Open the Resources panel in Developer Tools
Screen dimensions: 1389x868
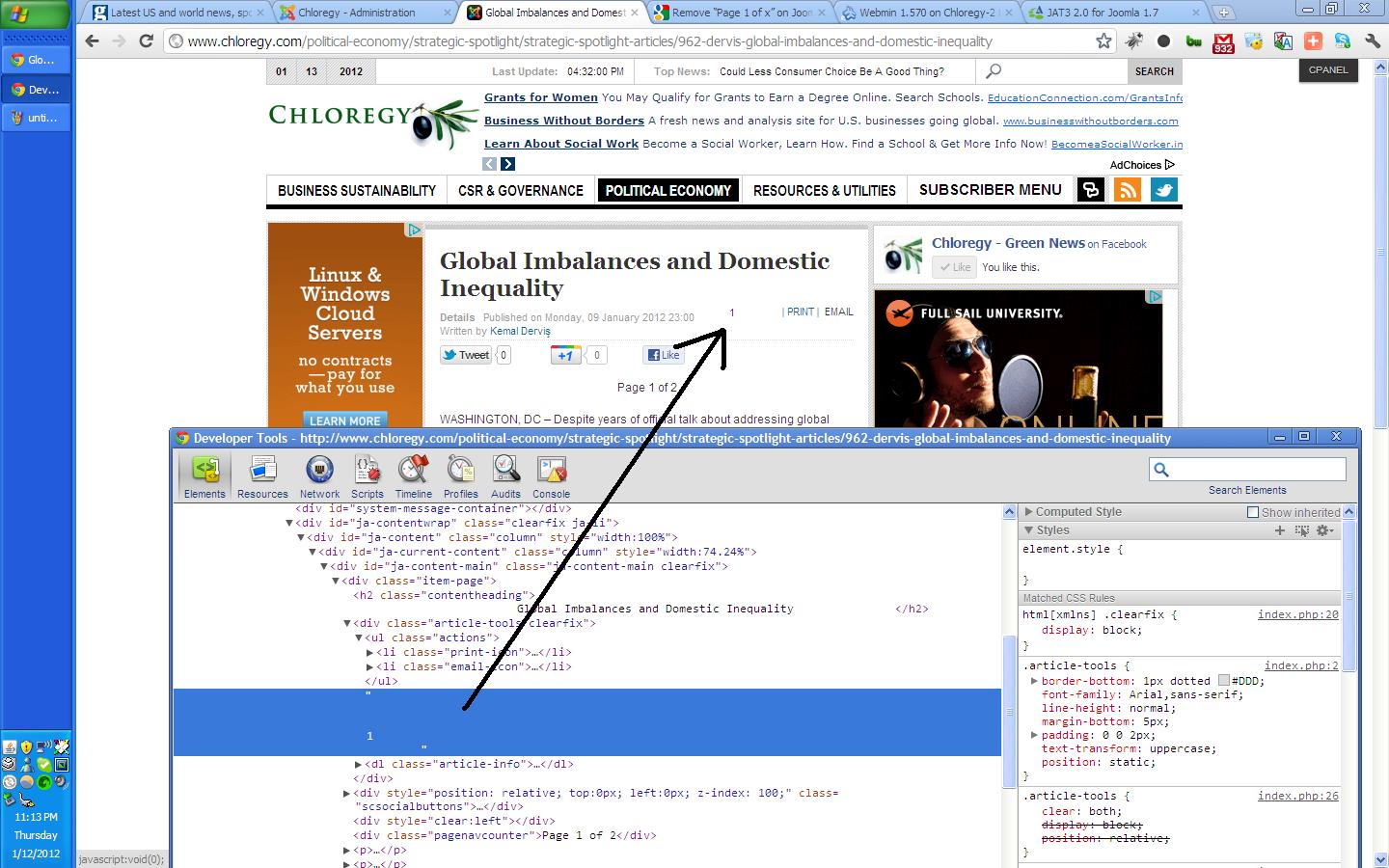(262, 476)
